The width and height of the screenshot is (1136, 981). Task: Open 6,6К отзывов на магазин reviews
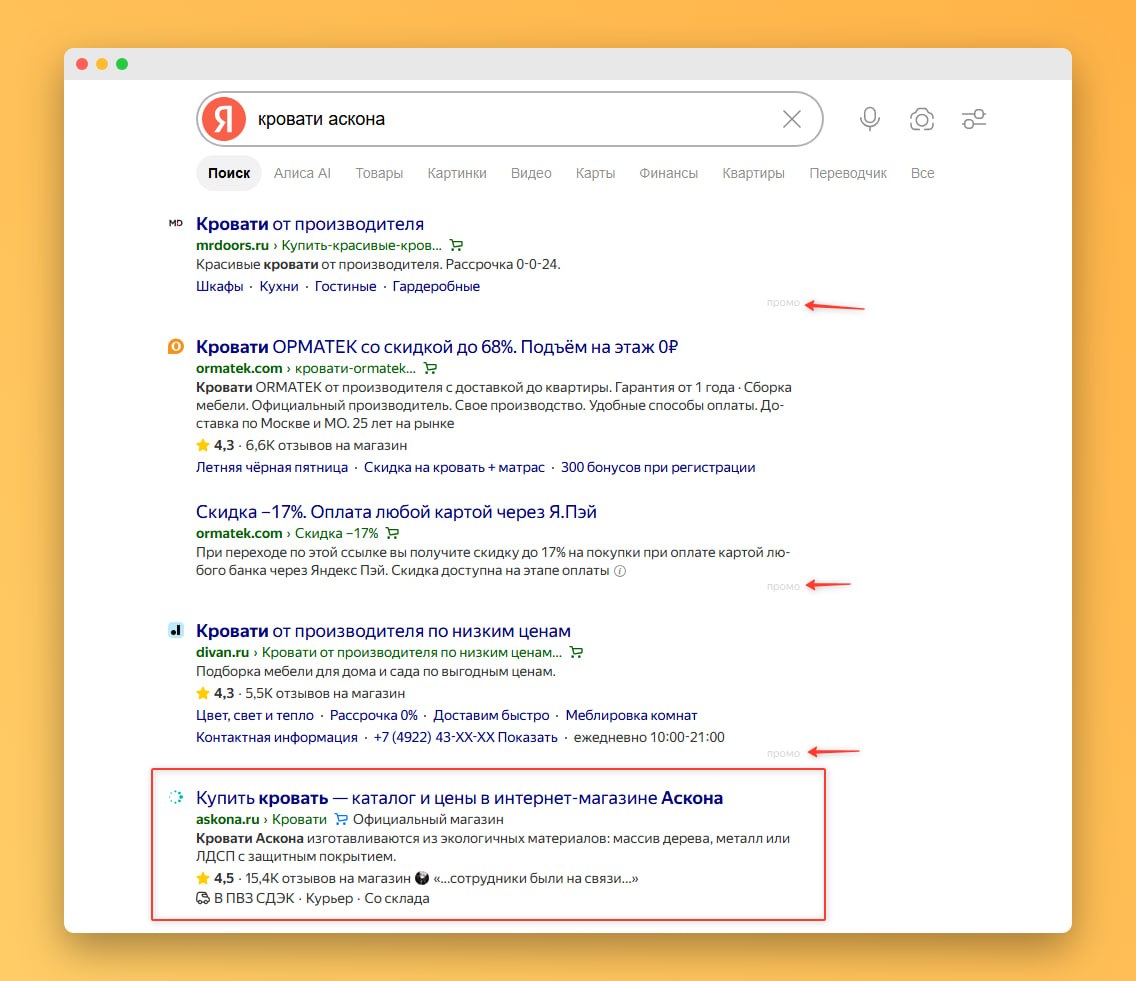click(326, 446)
